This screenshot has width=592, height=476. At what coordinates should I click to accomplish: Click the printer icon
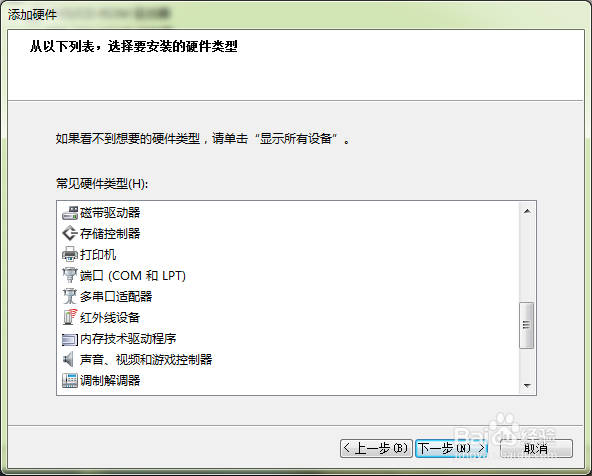click(70, 255)
